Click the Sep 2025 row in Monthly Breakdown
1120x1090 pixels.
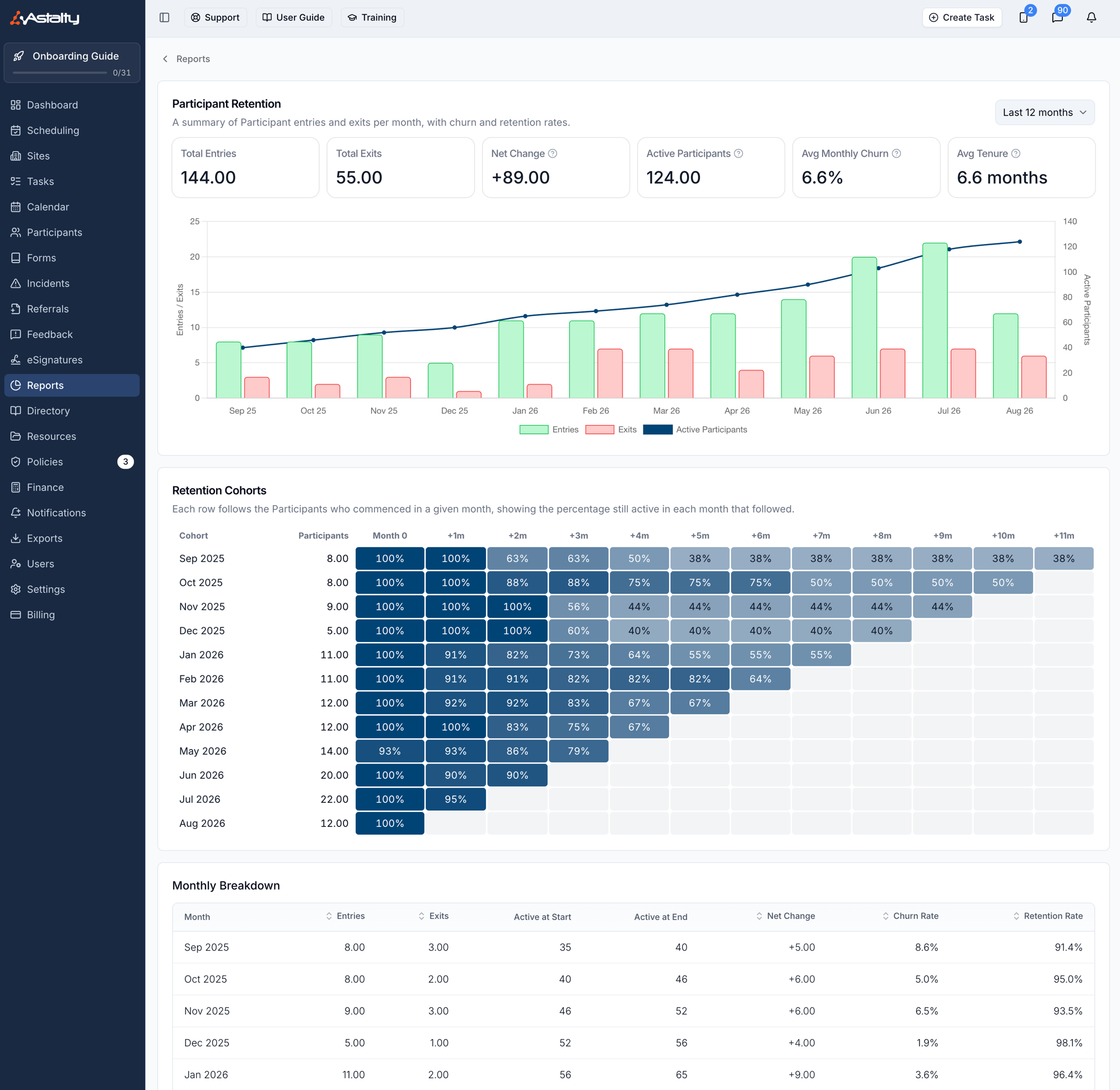point(633,947)
